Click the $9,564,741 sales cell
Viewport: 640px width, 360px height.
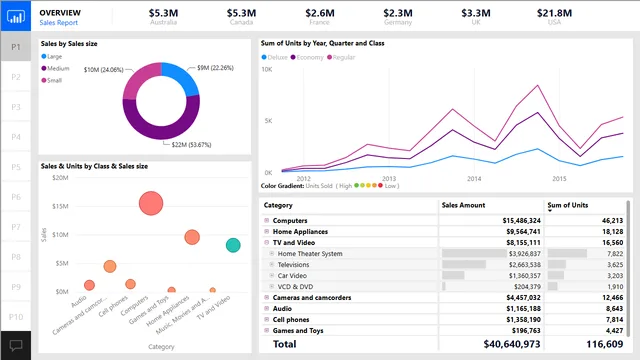[x=523, y=231]
